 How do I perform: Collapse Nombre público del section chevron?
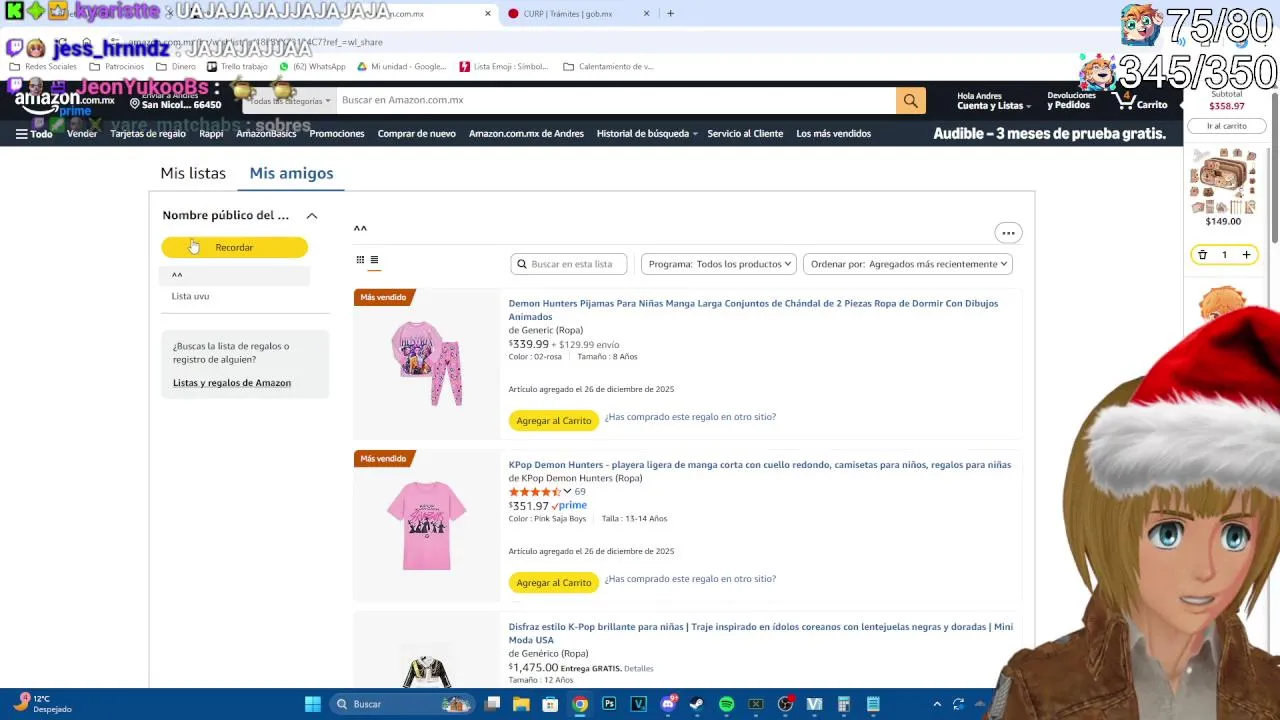312,216
